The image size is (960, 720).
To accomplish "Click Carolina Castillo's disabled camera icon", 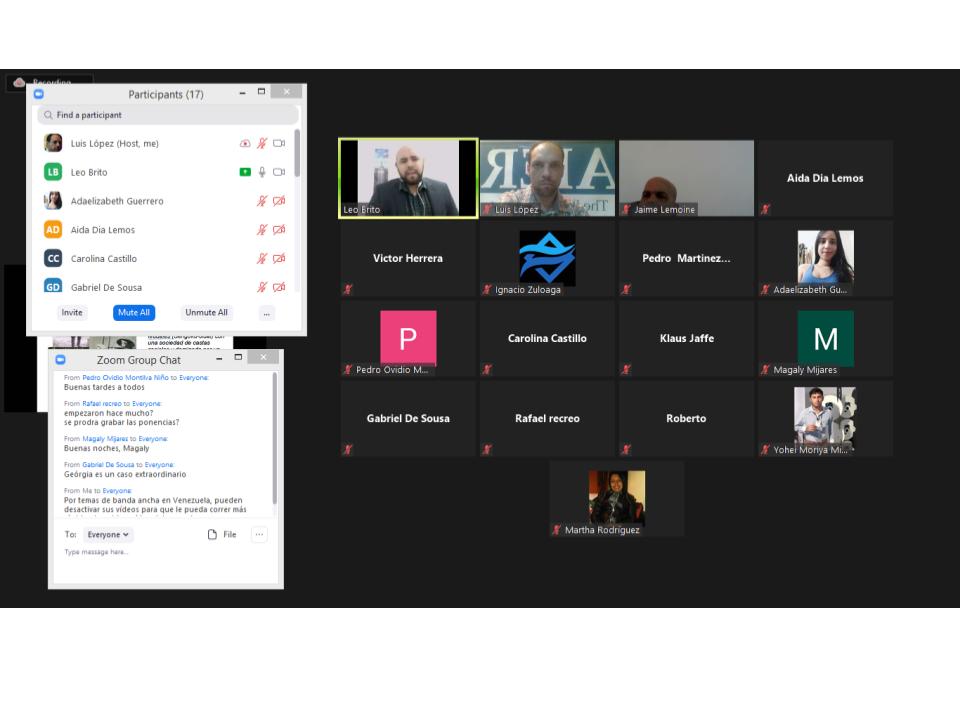I will coord(279,258).
